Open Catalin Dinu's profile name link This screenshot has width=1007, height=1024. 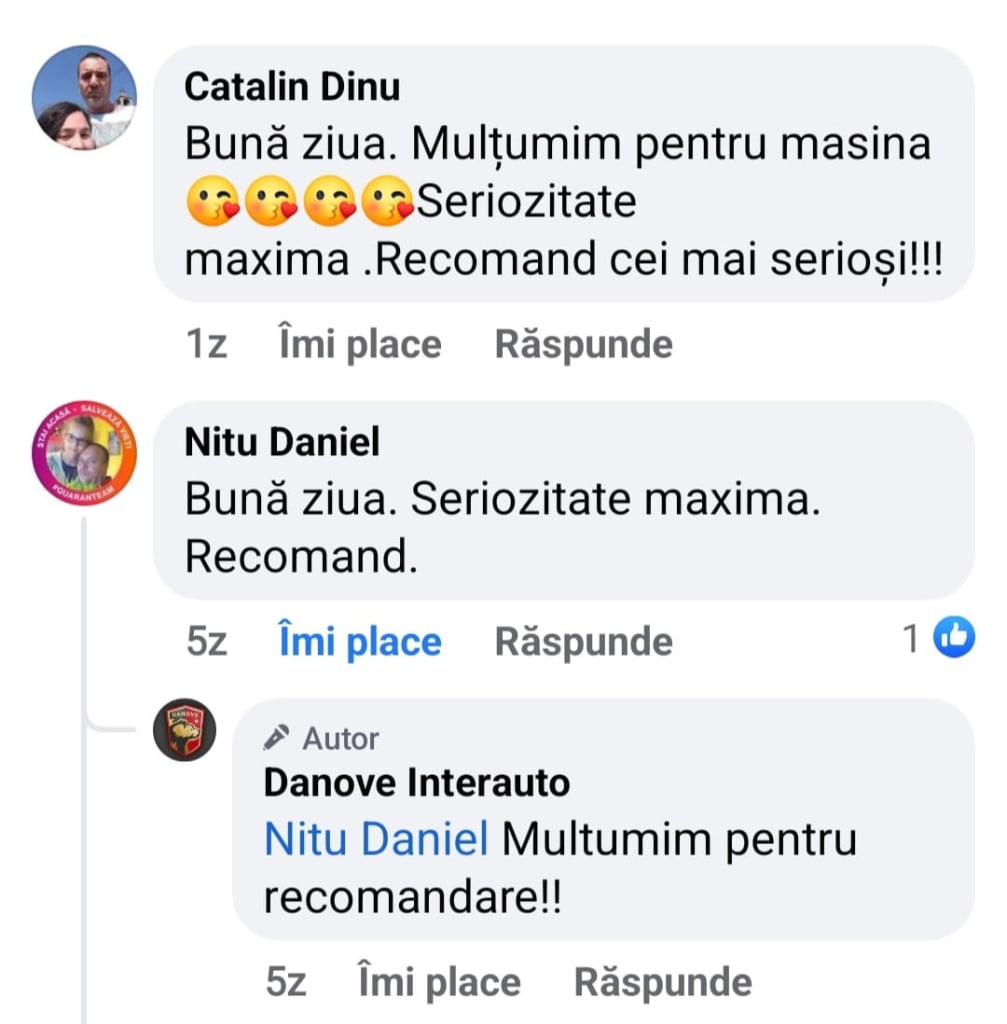tap(292, 87)
